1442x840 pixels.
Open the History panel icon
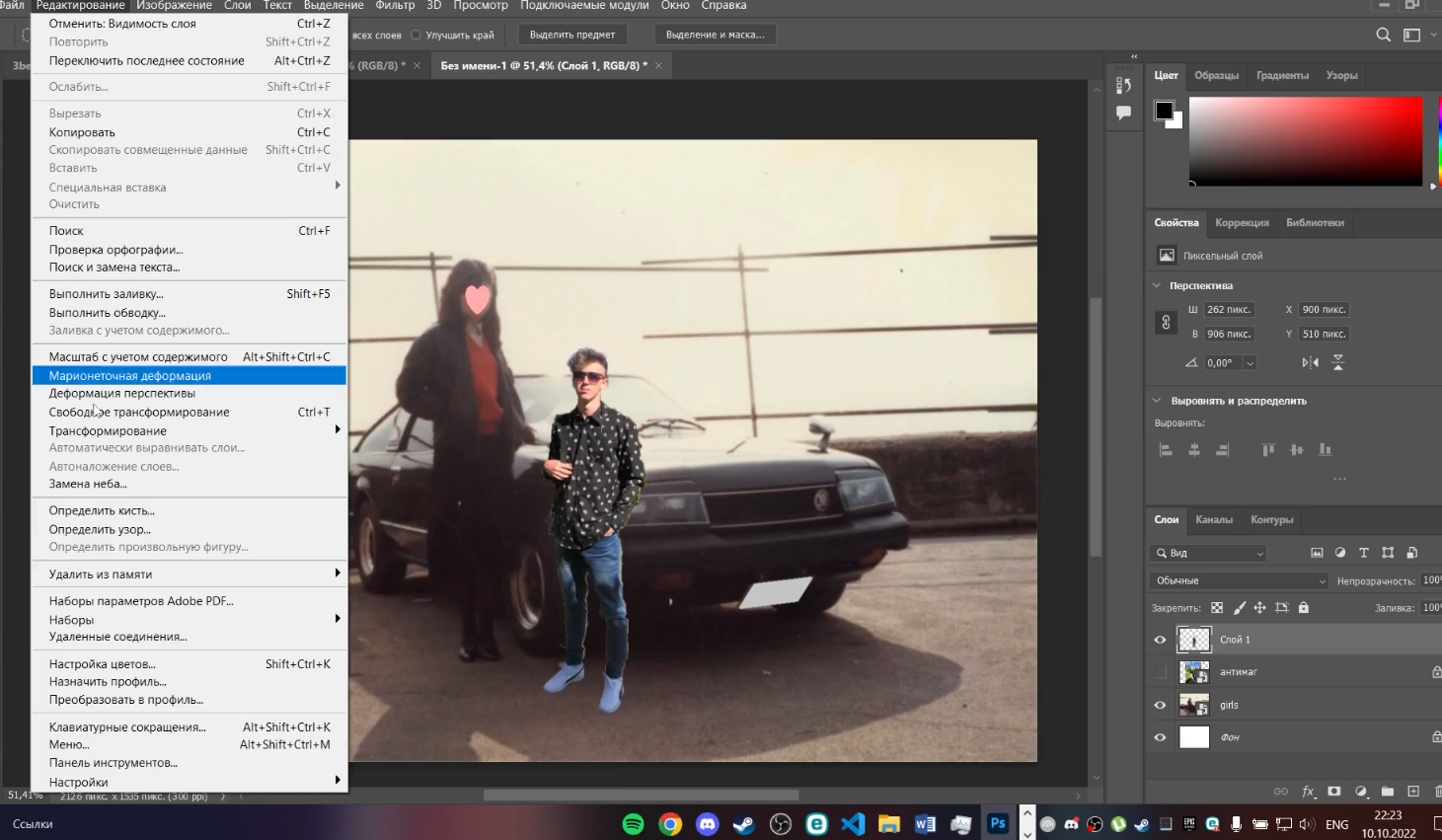(x=1123, y=85)
